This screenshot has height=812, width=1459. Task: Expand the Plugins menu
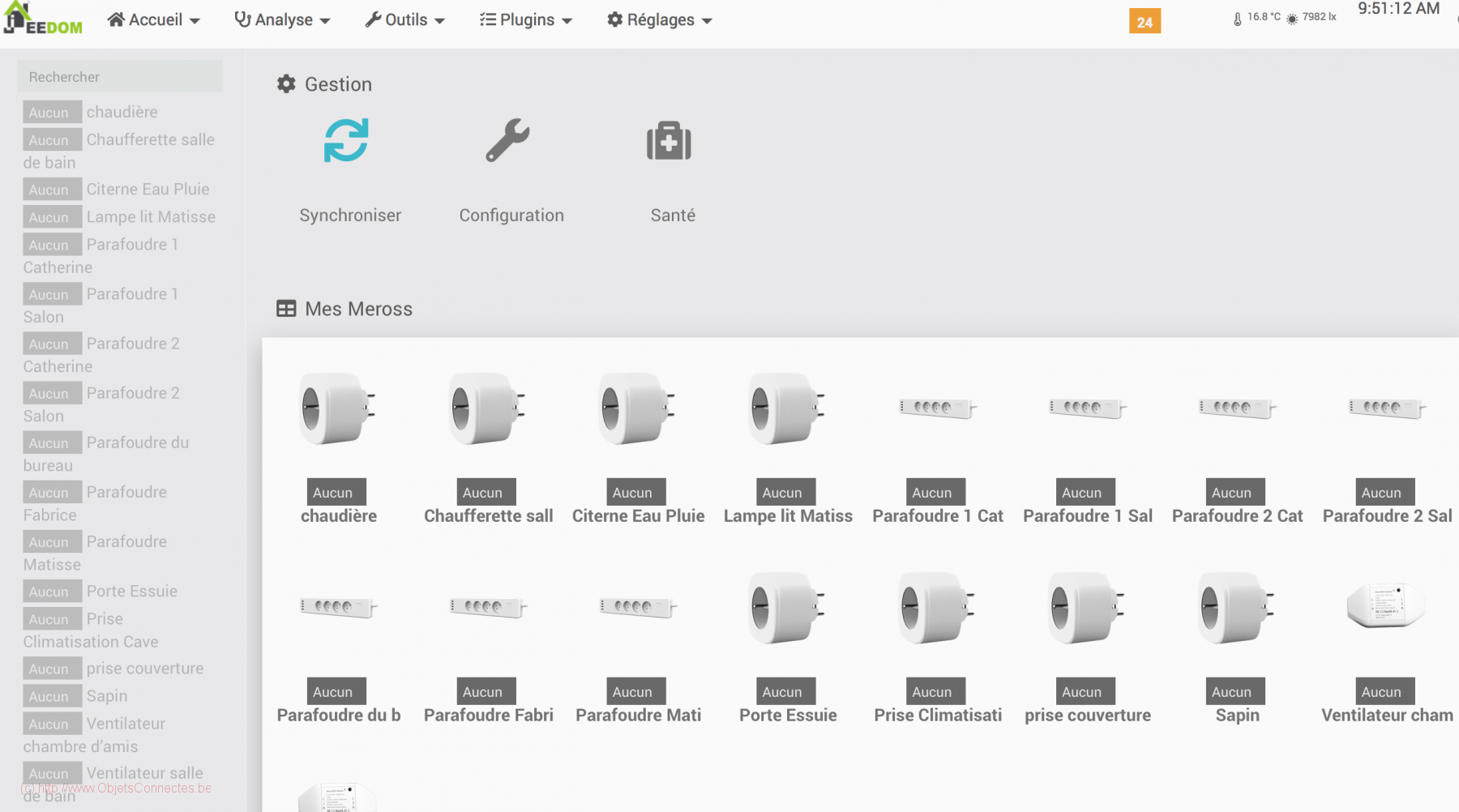pos(525,19)
